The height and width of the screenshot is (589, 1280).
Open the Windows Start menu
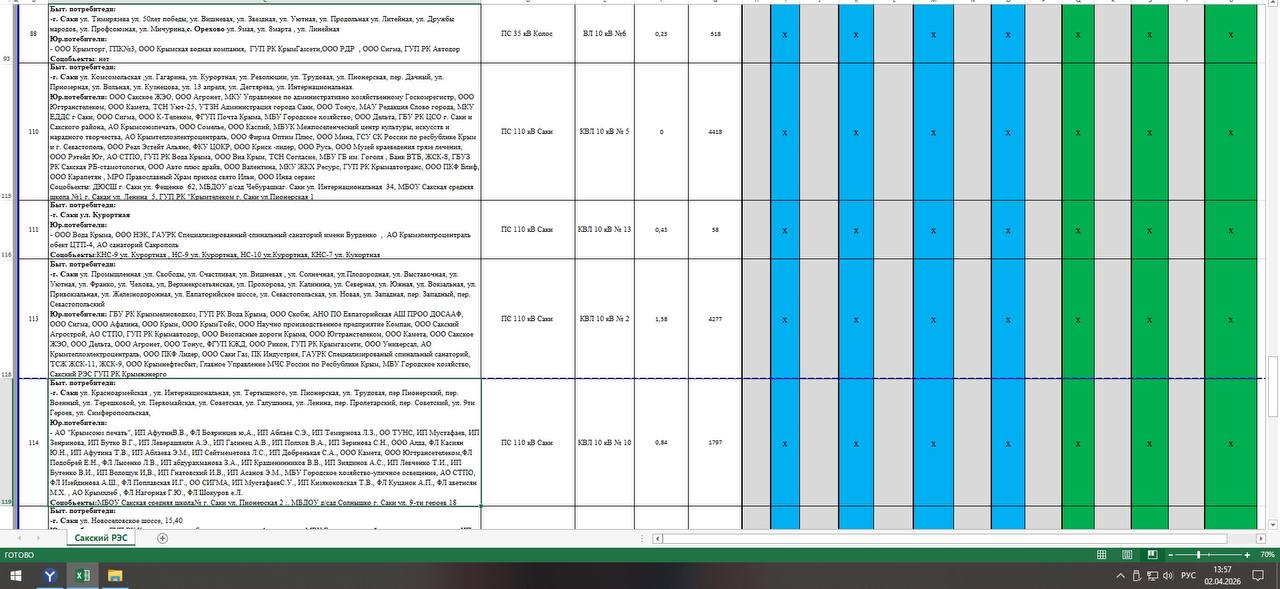(16, 576)
